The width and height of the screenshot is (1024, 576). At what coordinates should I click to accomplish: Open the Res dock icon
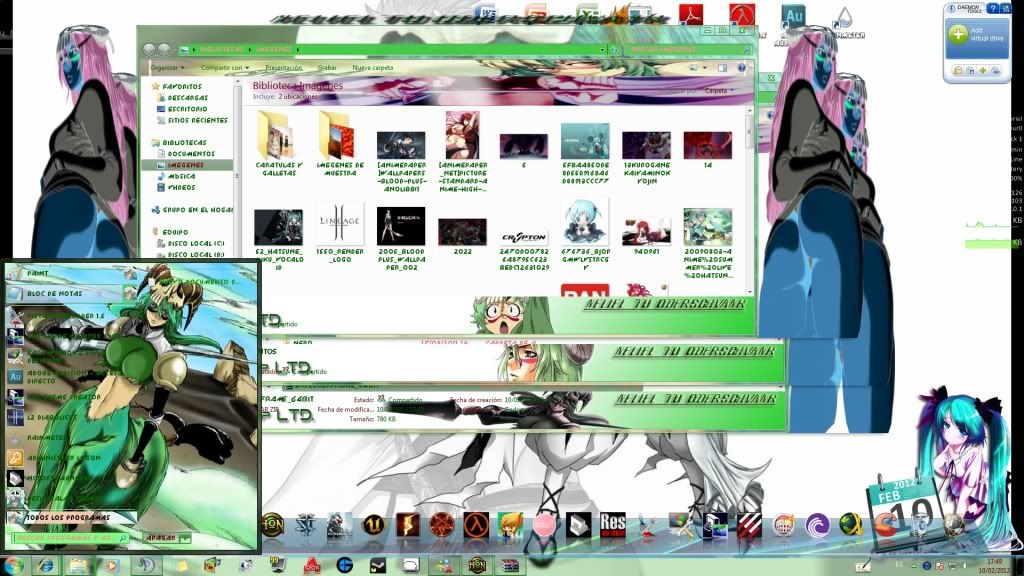click(612, 526)
